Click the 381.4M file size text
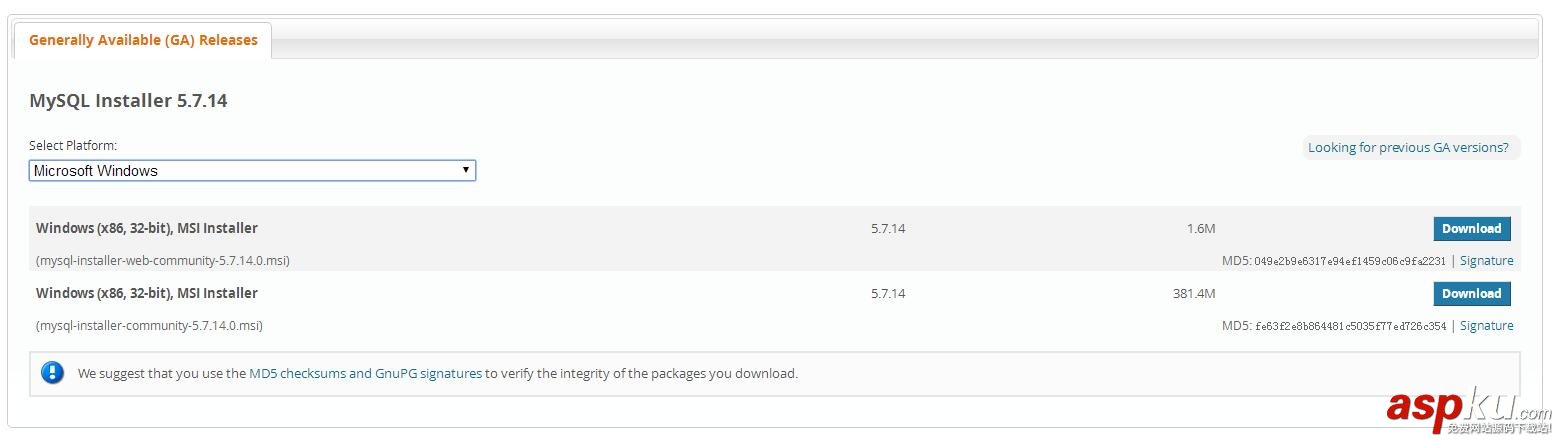 pos(1194,294)
